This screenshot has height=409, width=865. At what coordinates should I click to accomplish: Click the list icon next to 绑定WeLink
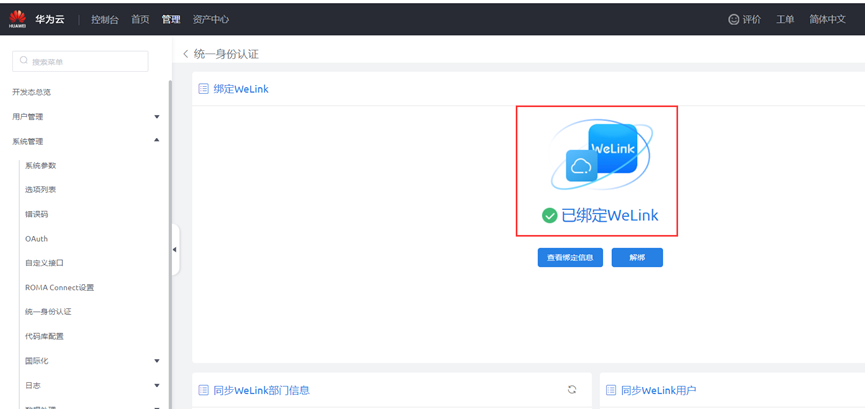point(203,89)
